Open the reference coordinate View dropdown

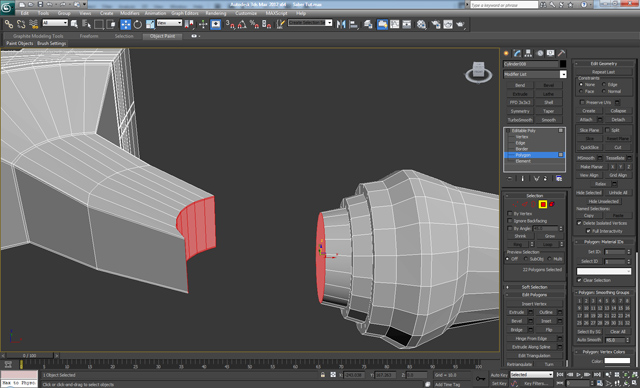coord(169,23)
